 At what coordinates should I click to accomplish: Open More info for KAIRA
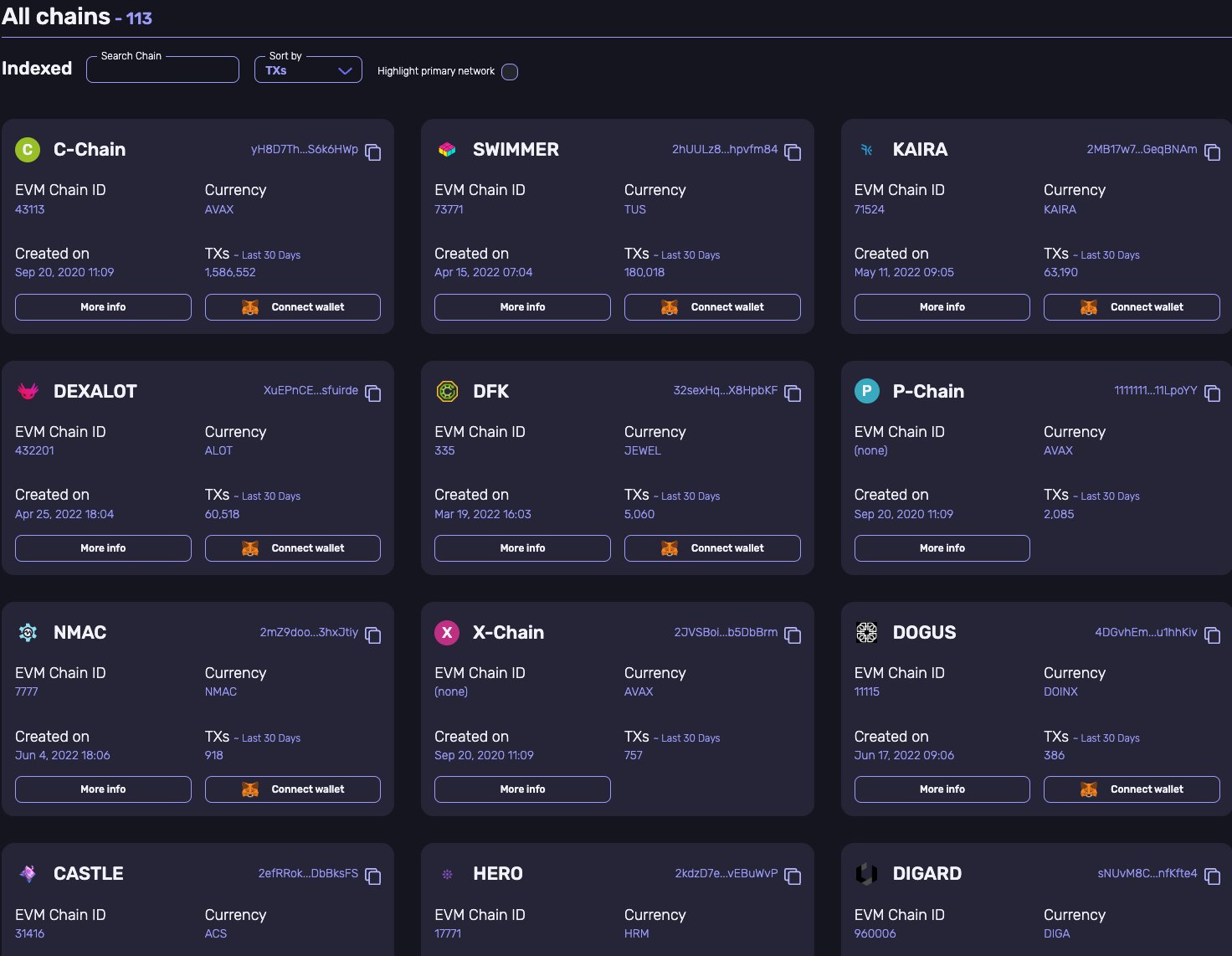coord(942,307)
